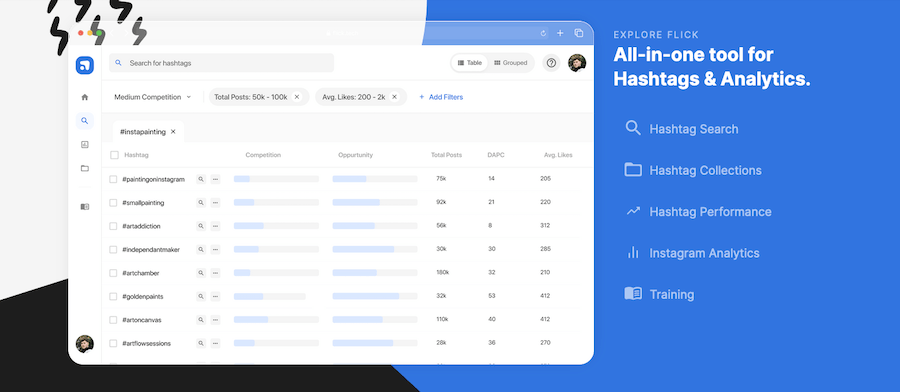Click the #artchamber hashtag name

pyautogui.click(x=141, y=273)
